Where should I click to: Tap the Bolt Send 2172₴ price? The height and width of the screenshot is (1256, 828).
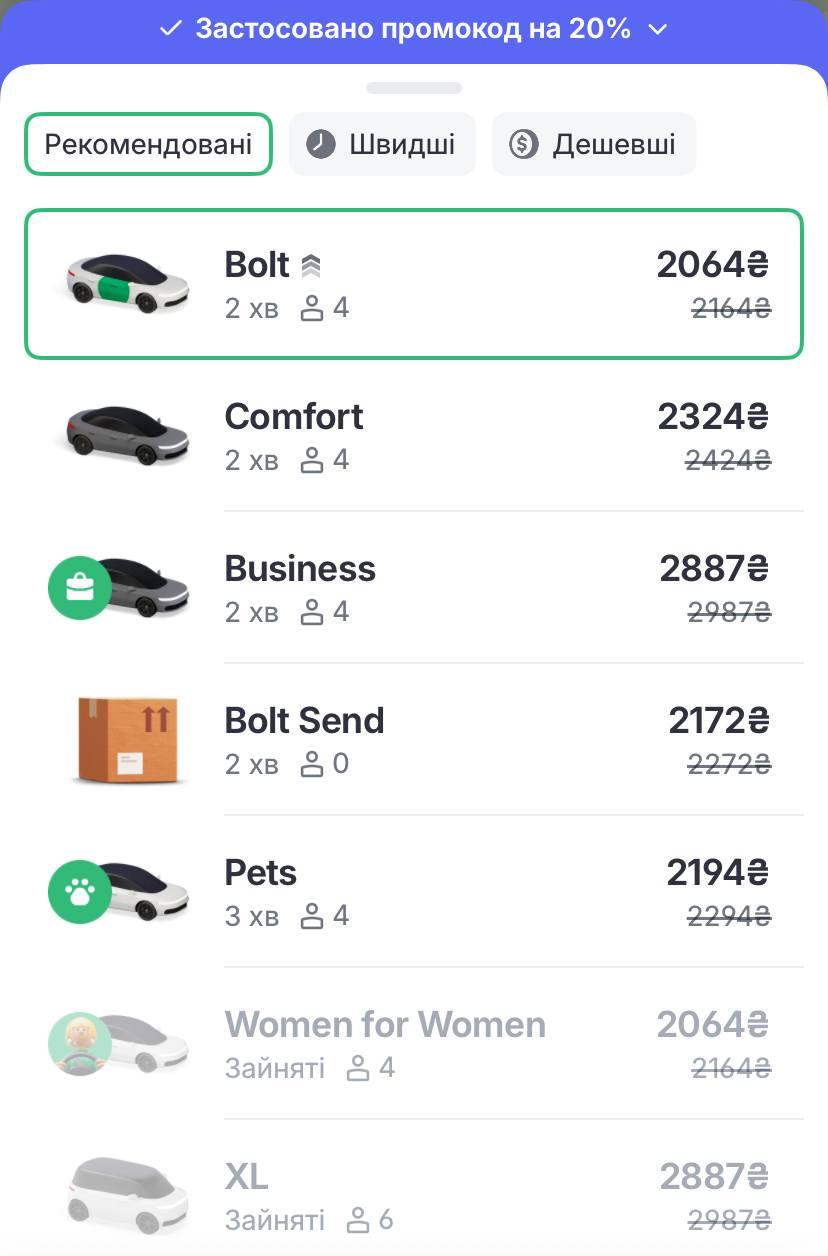click(x=718, y=720)
